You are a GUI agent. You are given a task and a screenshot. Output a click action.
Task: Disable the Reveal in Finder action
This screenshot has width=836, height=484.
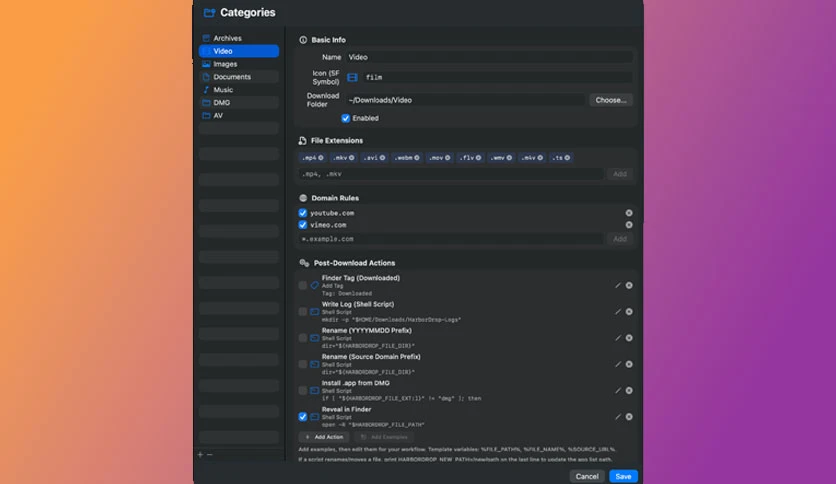coord(303,417)
